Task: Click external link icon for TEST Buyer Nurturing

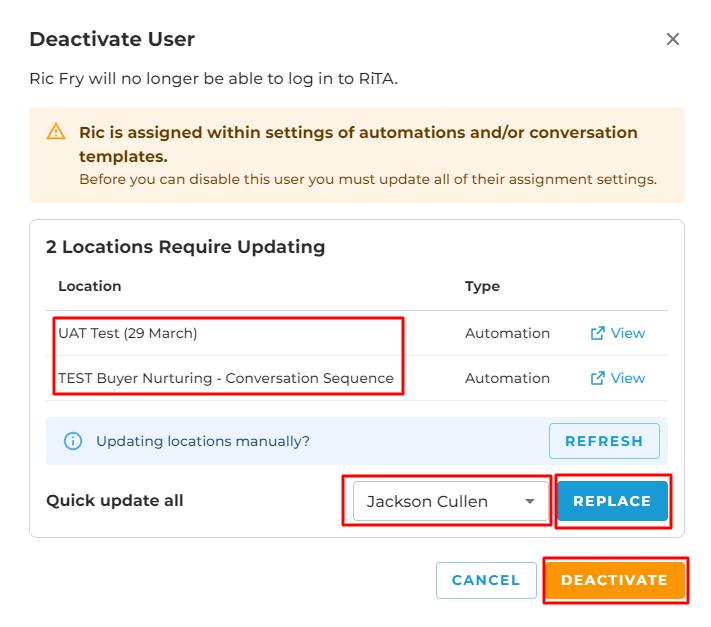Action: pos(597,378)
